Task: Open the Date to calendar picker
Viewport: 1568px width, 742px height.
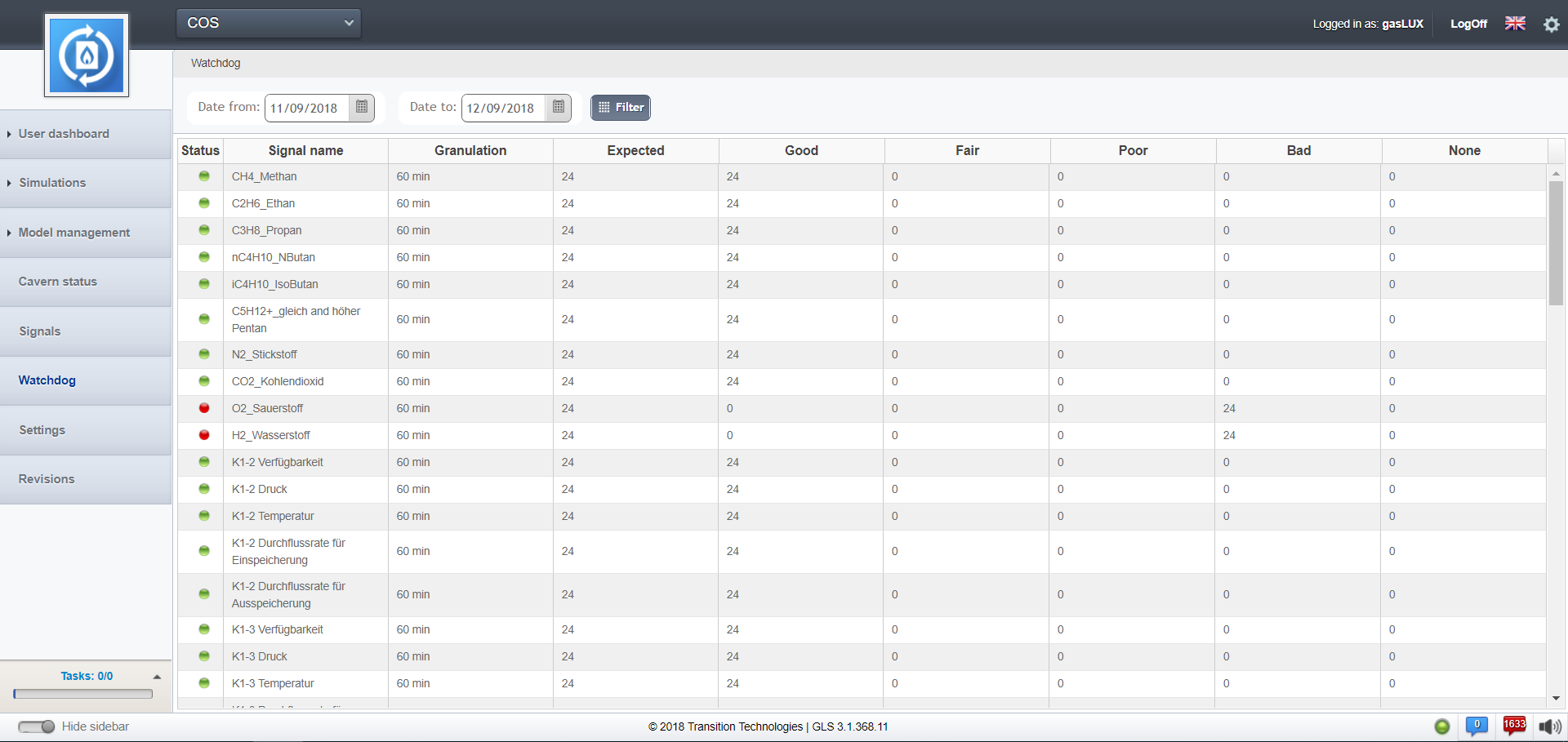Action: coord(559,107)
